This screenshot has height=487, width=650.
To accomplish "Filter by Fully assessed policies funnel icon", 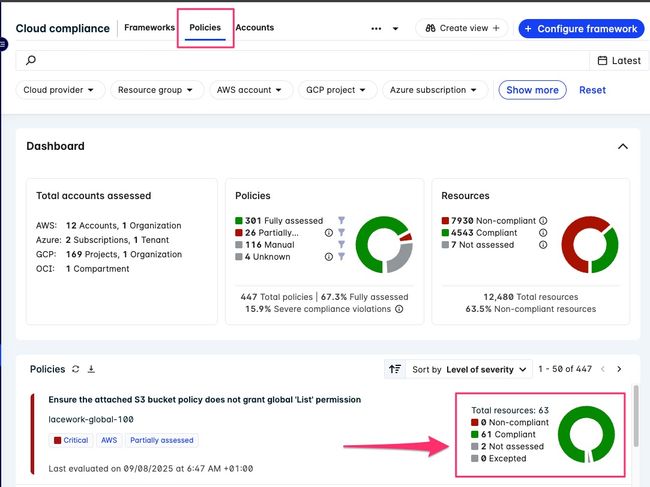I will pyautogui.click(x=341, y=221).
